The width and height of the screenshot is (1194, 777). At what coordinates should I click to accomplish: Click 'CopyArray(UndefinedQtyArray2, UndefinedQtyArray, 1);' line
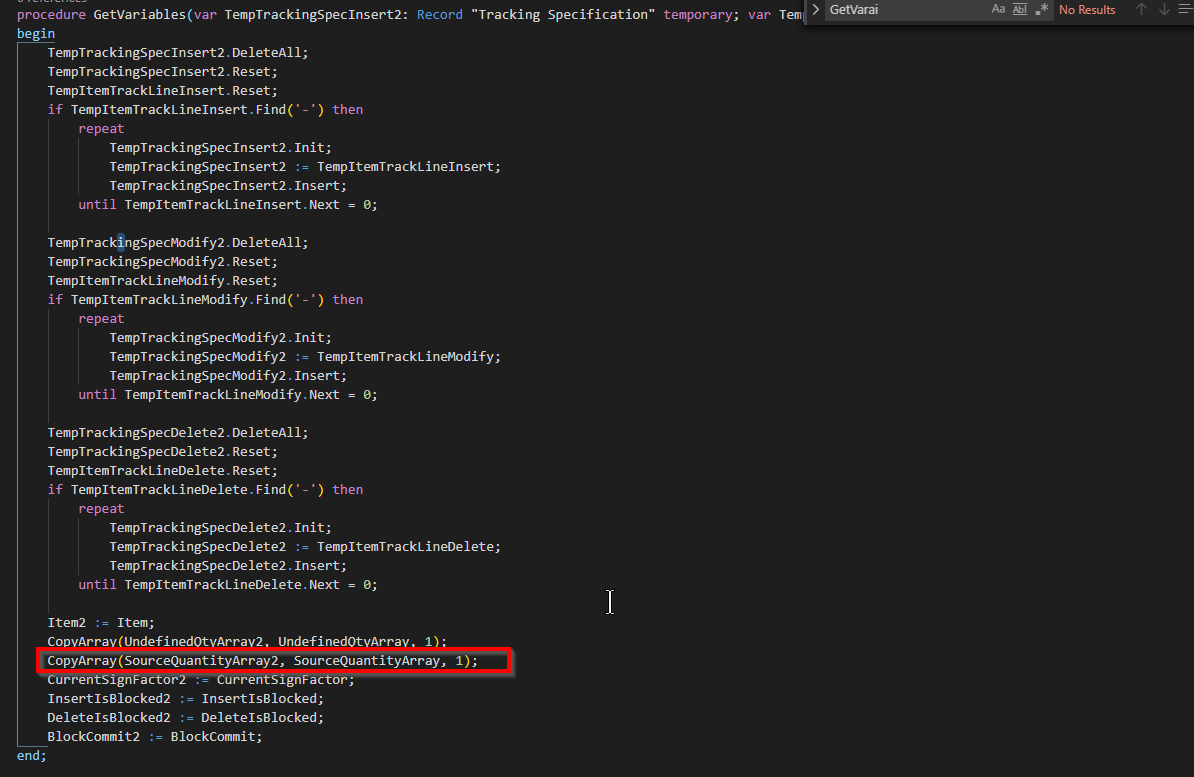tap(247, 641)
